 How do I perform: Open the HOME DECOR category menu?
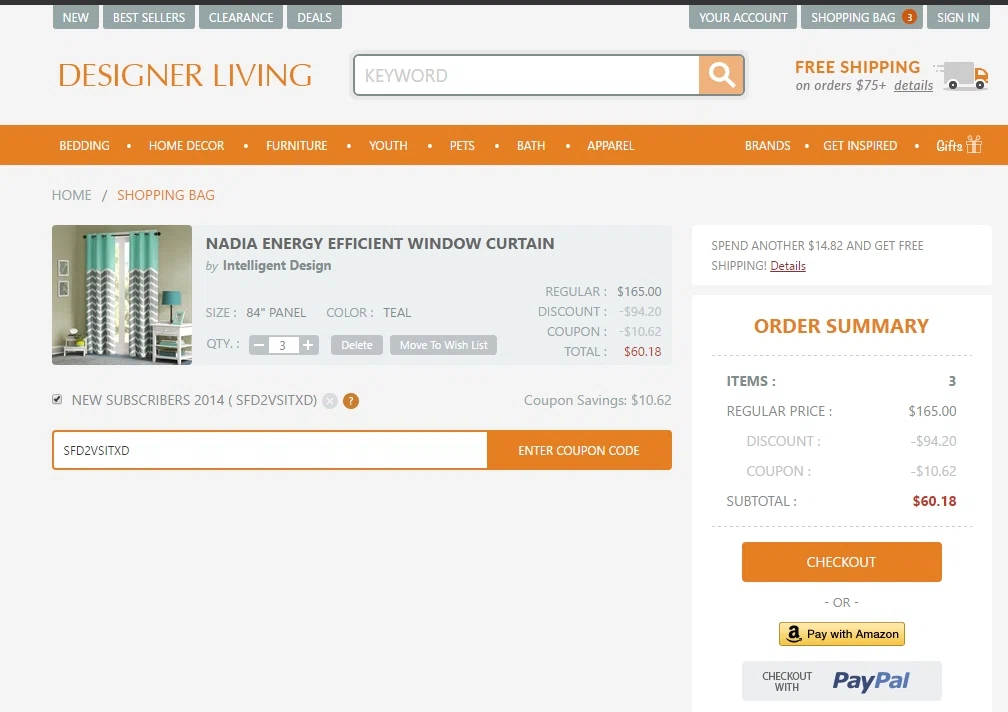tap(186, 146)
